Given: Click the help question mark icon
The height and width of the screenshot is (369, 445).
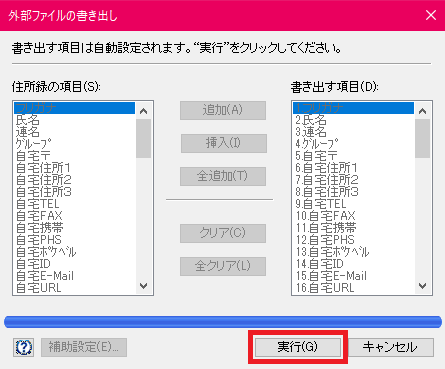Looking at the screenshot, I should click(23, 347).
